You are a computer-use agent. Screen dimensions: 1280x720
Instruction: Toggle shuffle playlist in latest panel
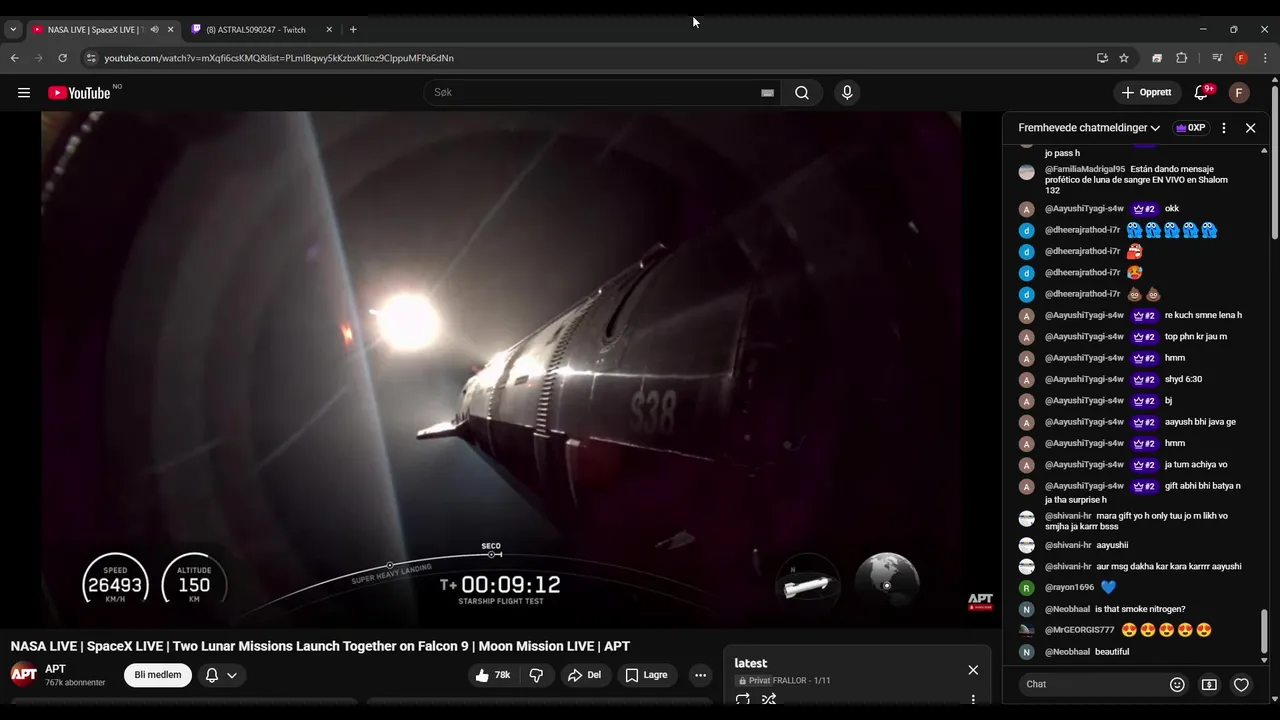tap(769, 700)
